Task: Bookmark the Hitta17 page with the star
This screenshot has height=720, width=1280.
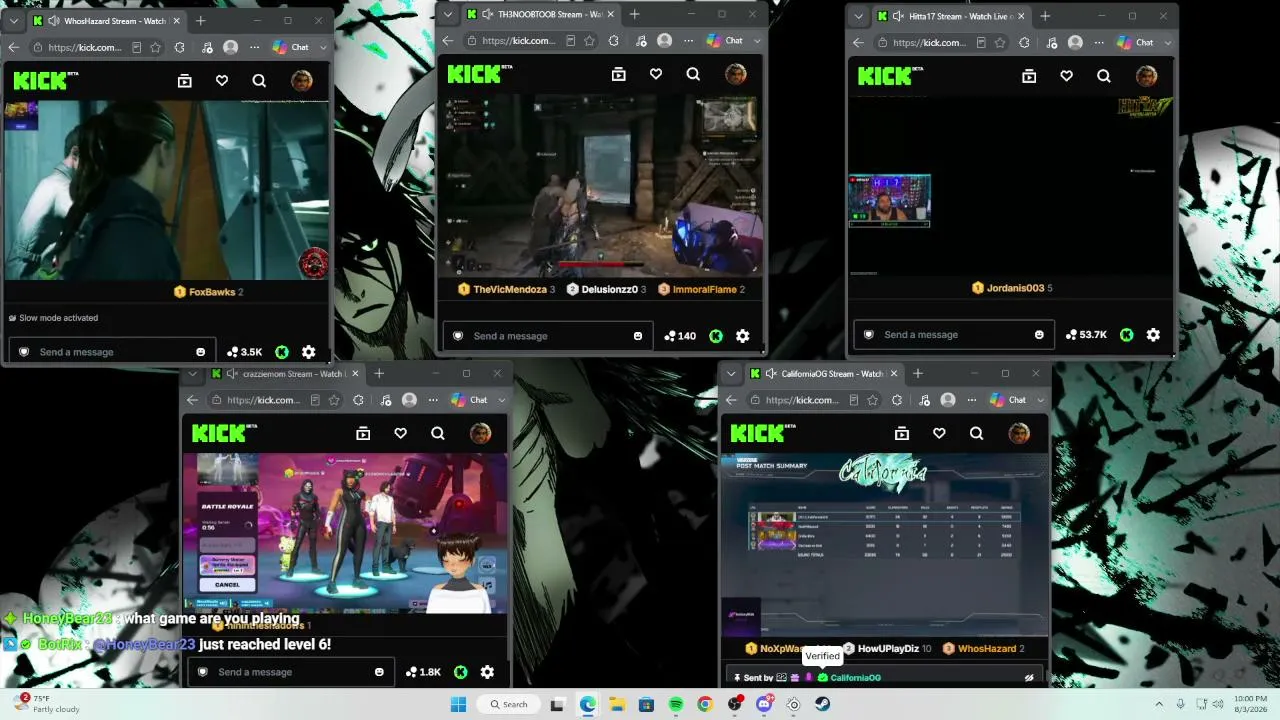Action: pyautogui.click(x=1000, y=43)
